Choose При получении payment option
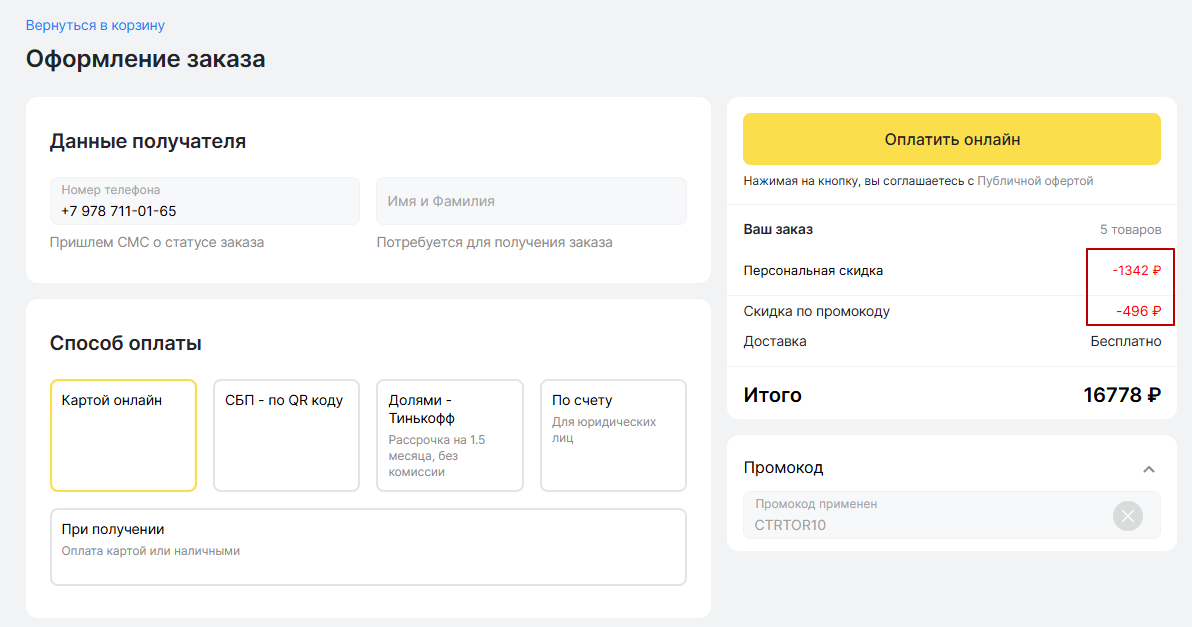Screen dimensions: 1192x627 click(368, 546)
